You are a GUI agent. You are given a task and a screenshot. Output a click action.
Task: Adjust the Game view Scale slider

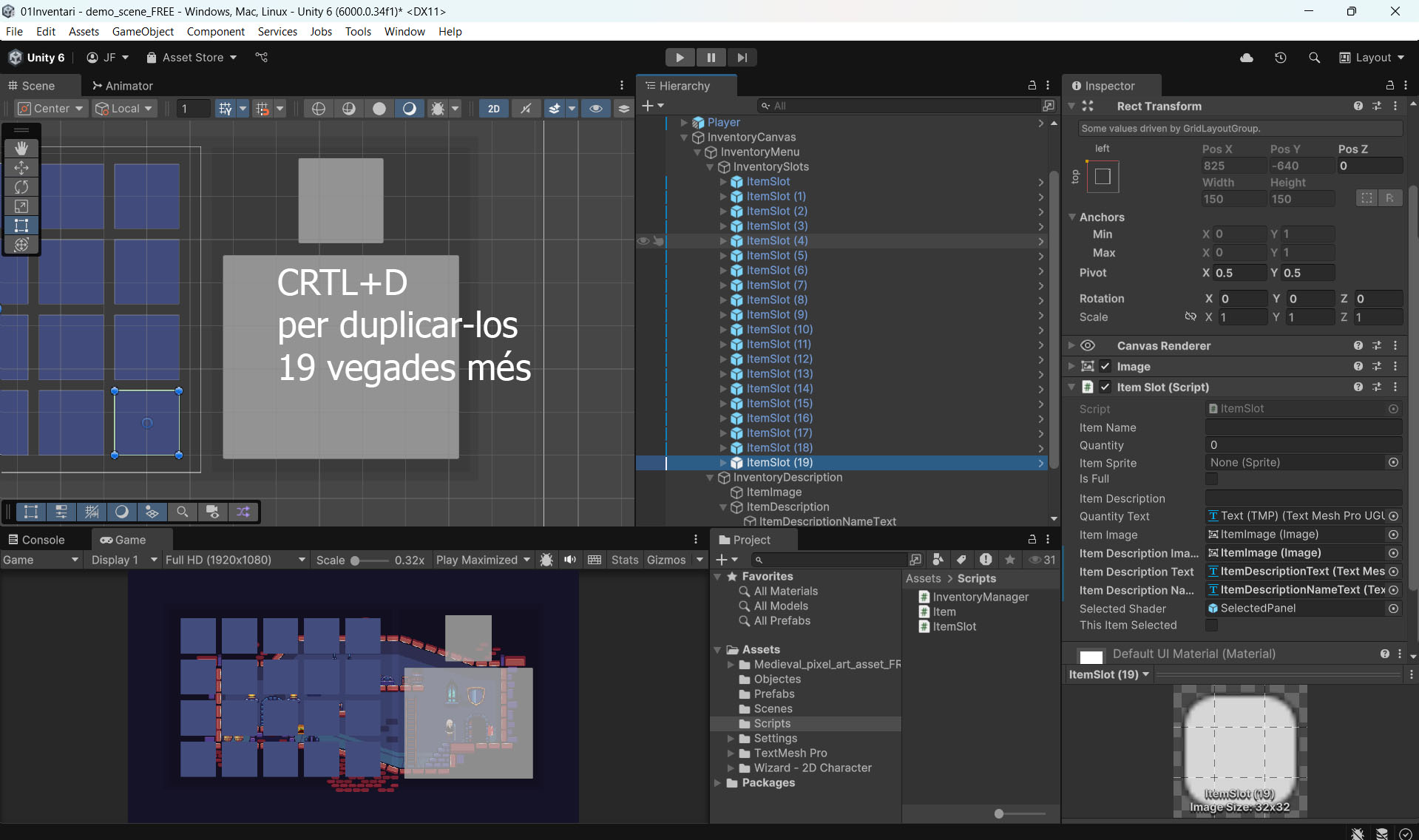[x=356, y=560]
